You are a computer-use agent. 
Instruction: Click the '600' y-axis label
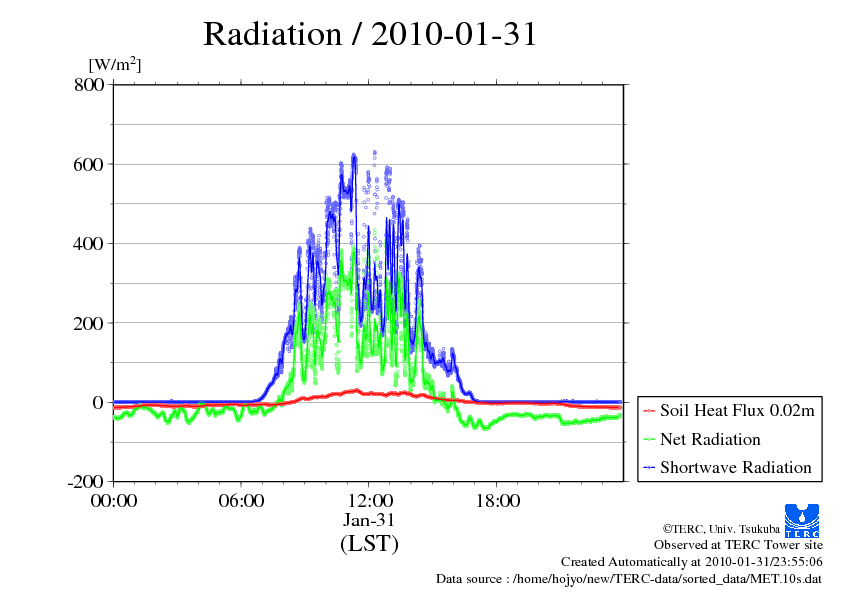(x=89, y=164)
